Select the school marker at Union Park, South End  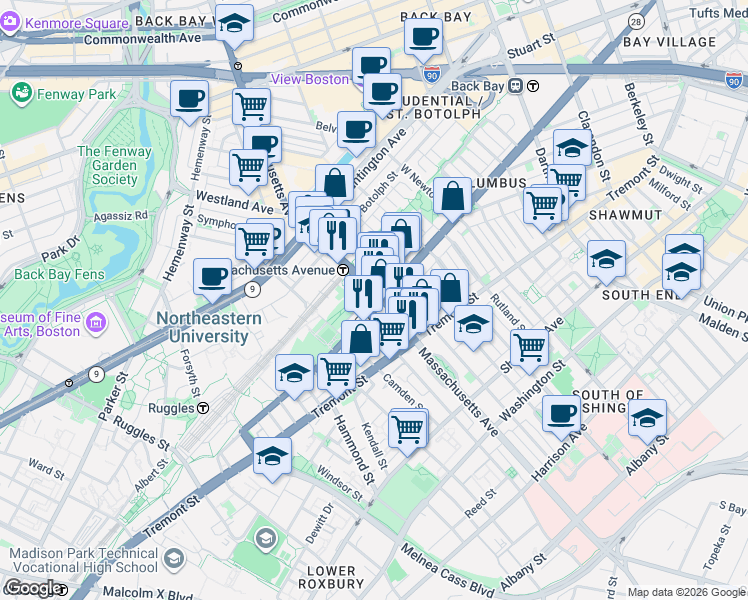click(681, 272)
